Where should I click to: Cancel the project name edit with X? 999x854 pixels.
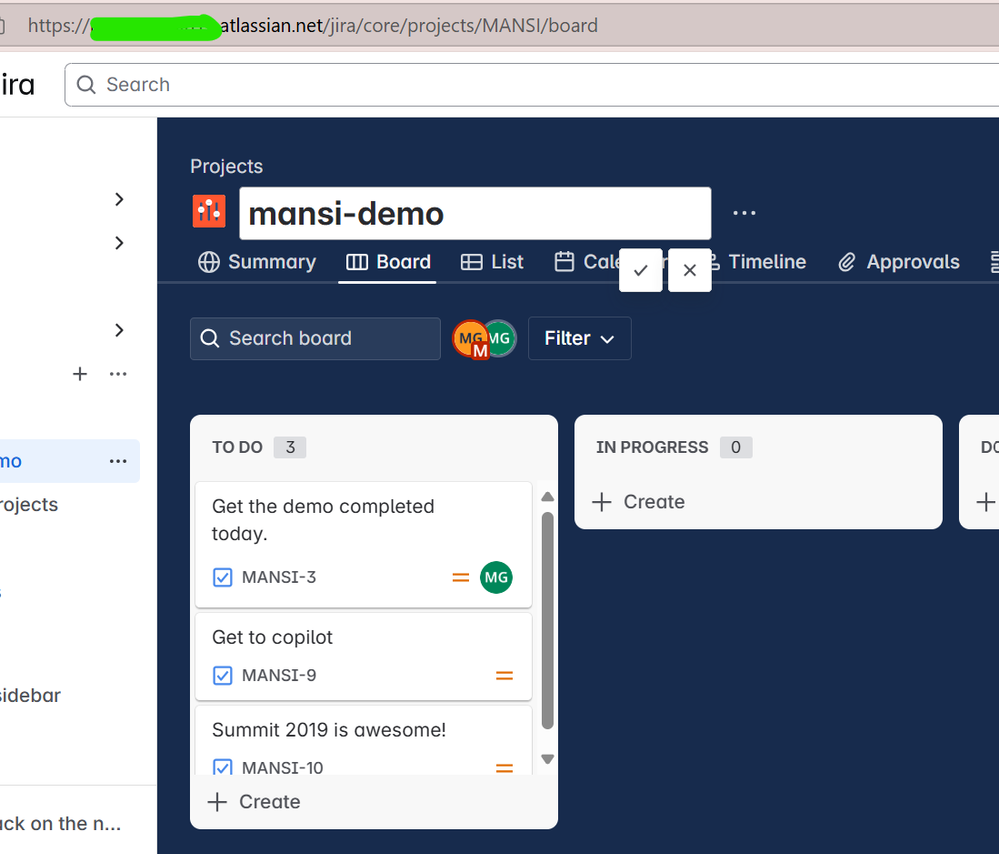coord(689,270)
